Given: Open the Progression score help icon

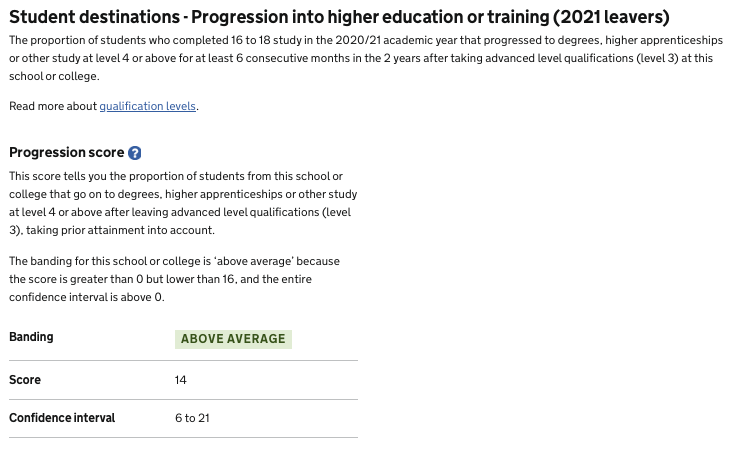Looking at the screenshot, I should [x=135, y=153].
